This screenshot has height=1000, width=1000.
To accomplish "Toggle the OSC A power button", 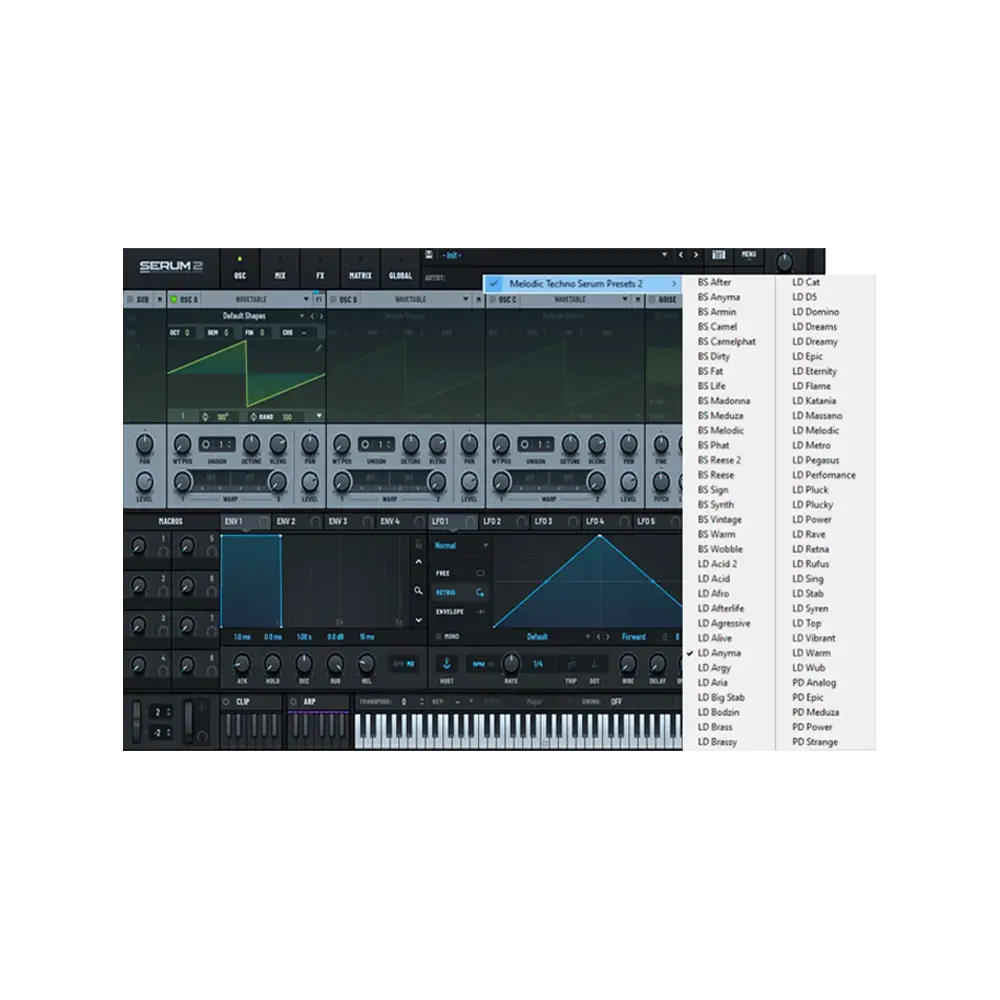I will (x=173, y=299).
